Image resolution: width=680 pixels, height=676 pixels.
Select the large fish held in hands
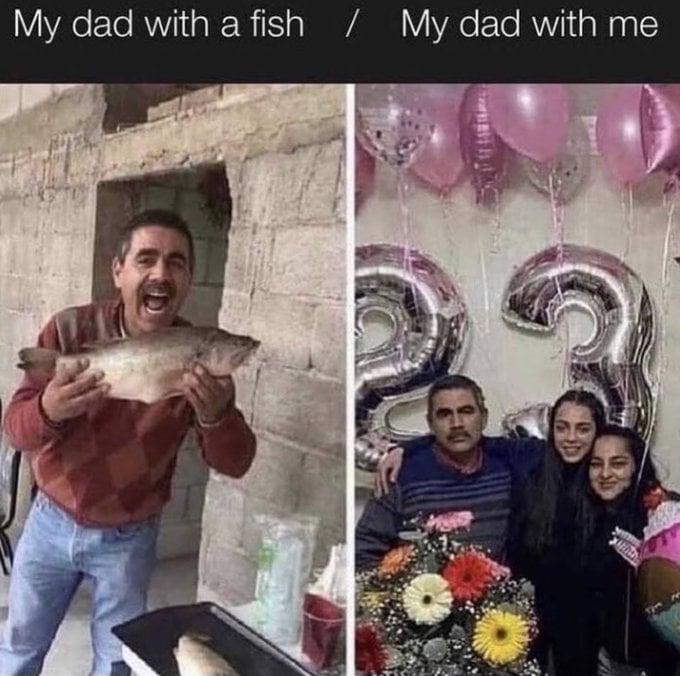tap(139, 362)
